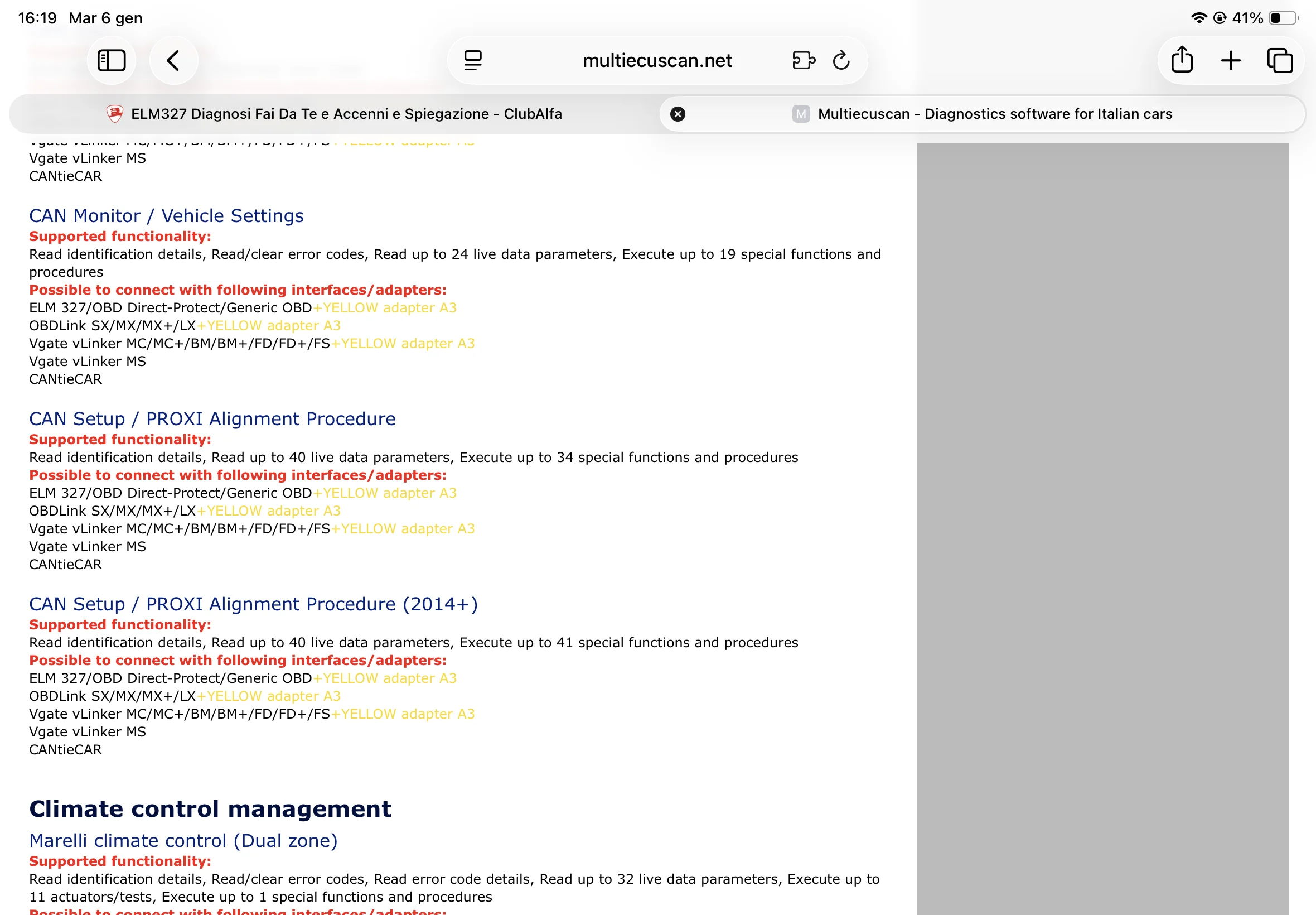Select 'Read up to 32 live data' line
The image size is (1316, 915).
pyautogui.click(x=454, y=888)
